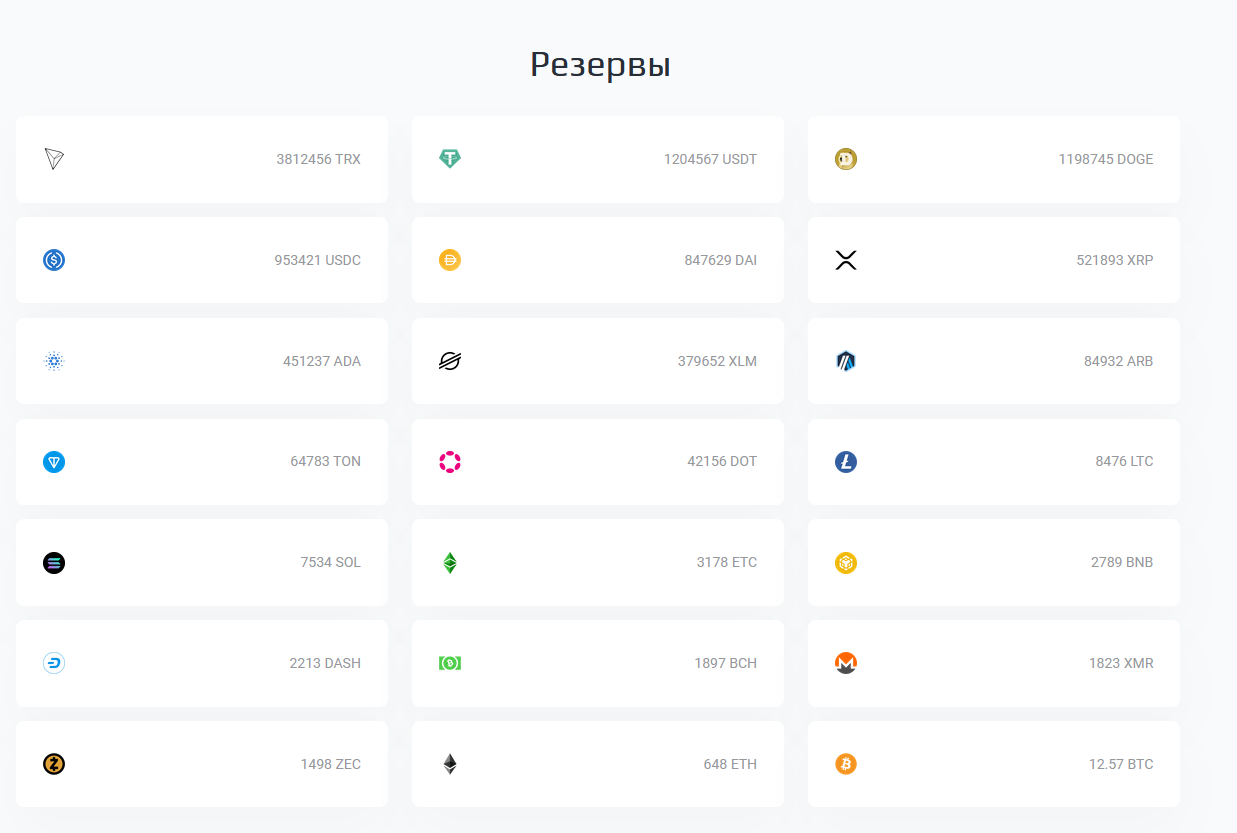This screenshot has height=833, width=1237.
Task: Click the 1498 ZEC reserve text
Action: (x=330, y=764)
